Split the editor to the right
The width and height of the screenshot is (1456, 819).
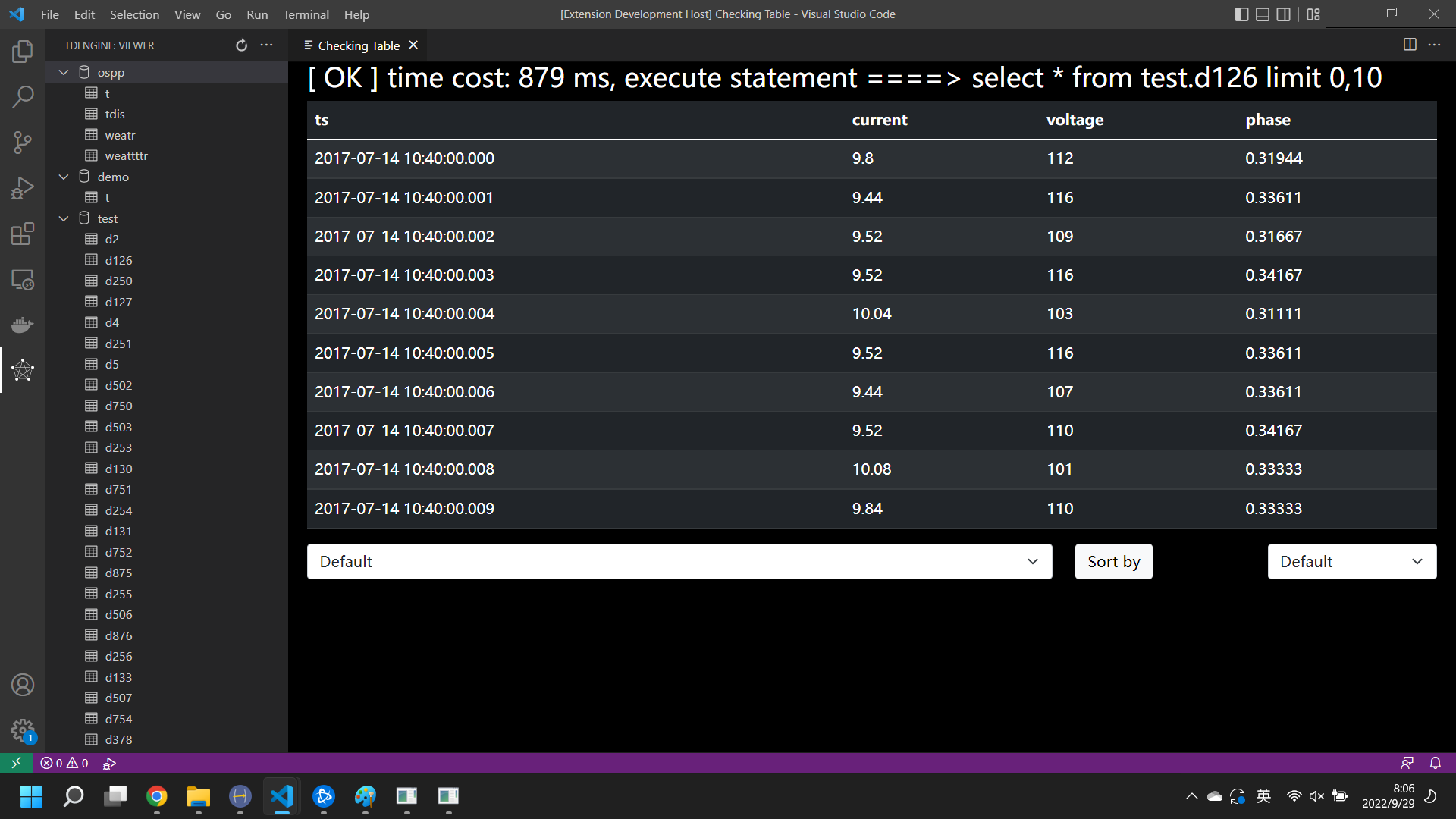[1410, 45]
